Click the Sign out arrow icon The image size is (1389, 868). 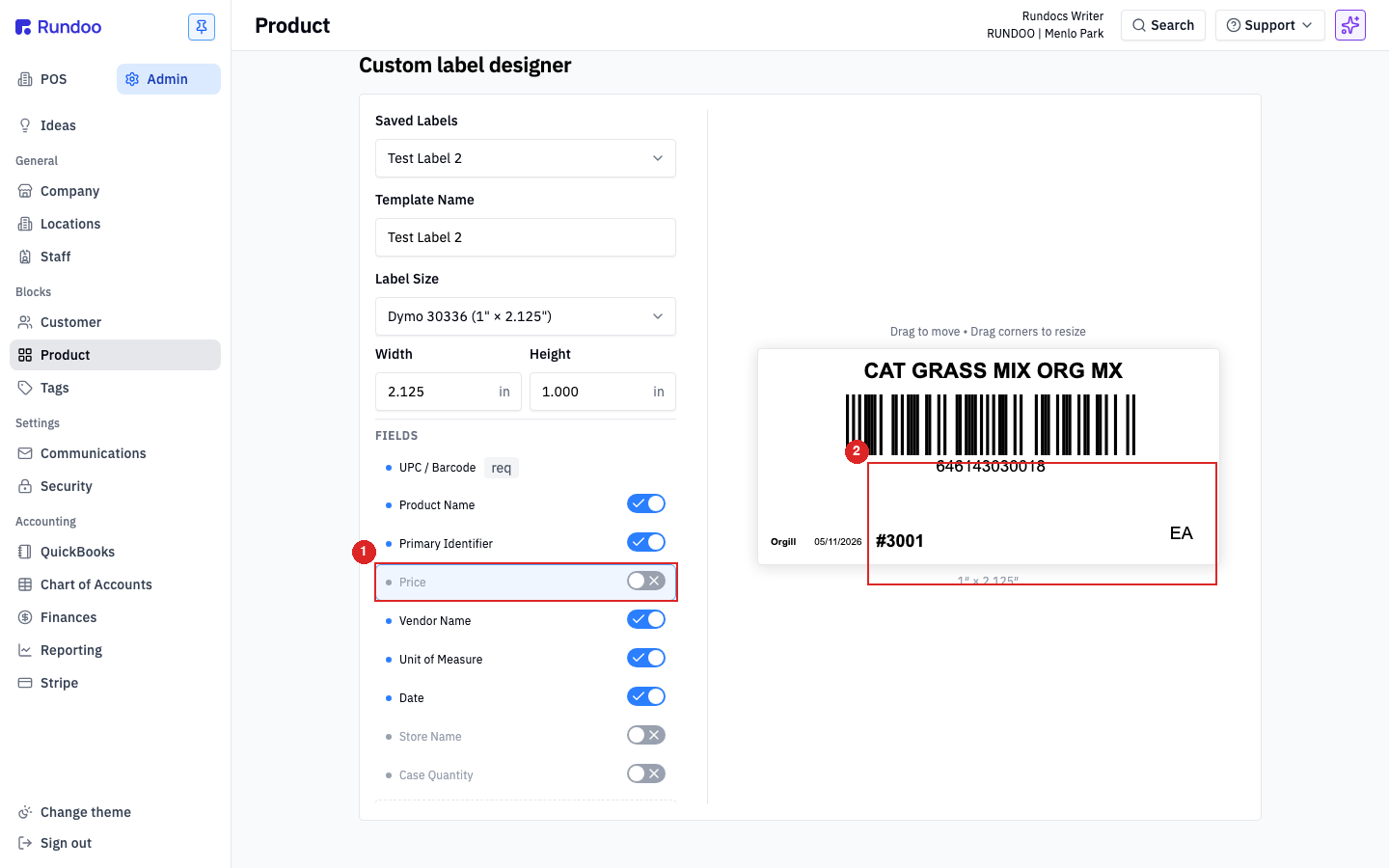(25, 843)
